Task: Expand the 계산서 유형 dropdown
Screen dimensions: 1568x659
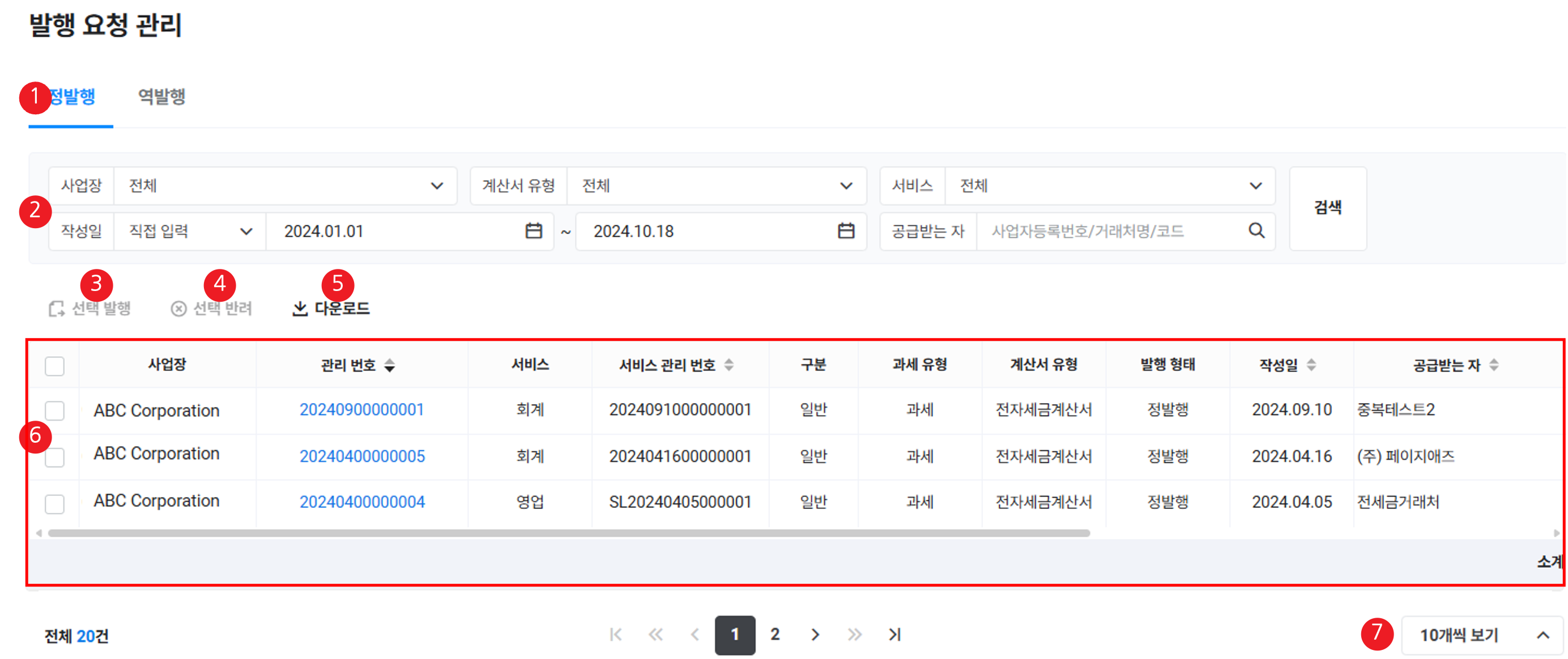Action: (x=846, y=186)
